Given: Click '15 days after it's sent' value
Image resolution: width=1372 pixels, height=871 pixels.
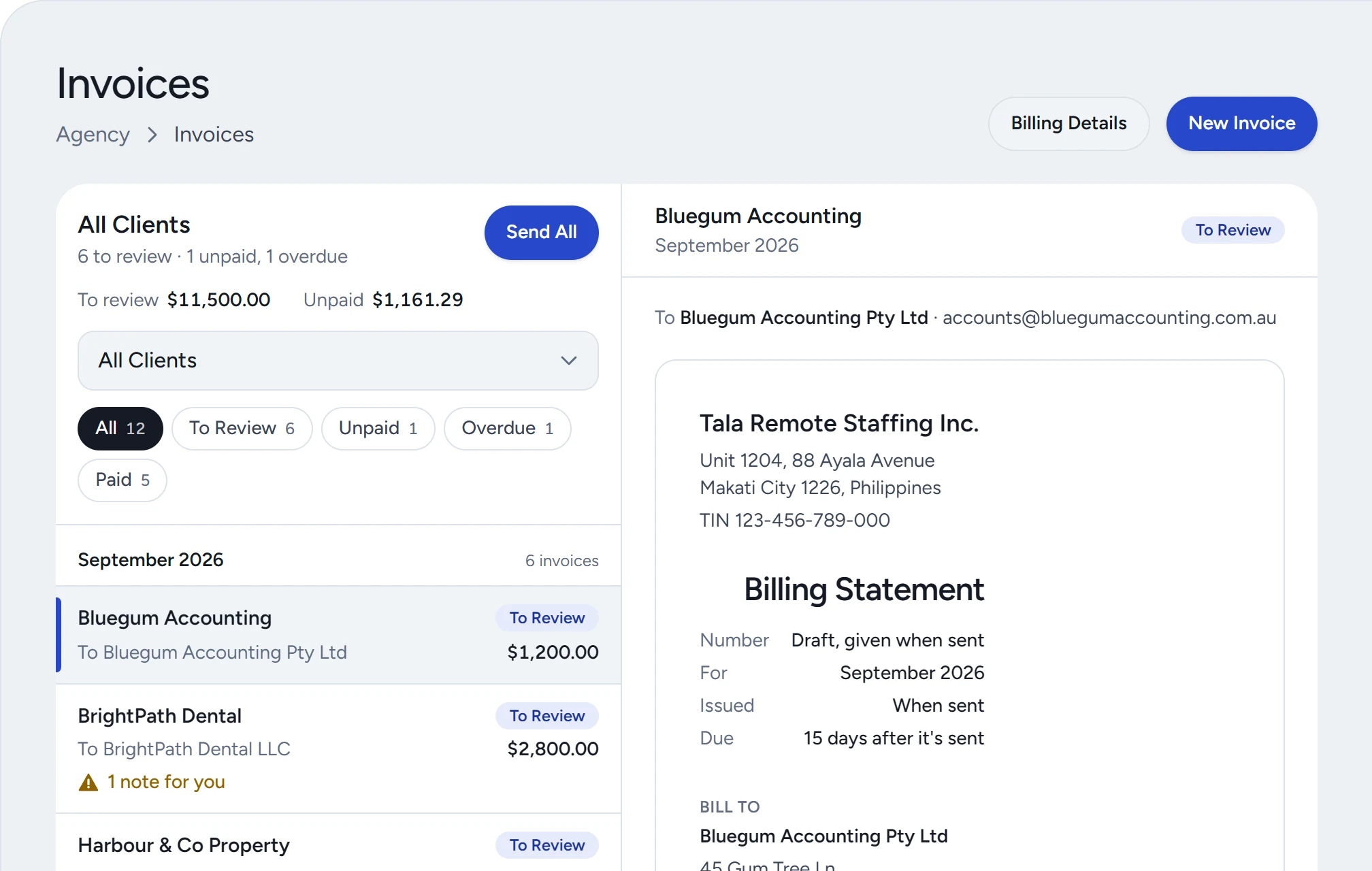Looking at the screenshot, I should (894, 738).
